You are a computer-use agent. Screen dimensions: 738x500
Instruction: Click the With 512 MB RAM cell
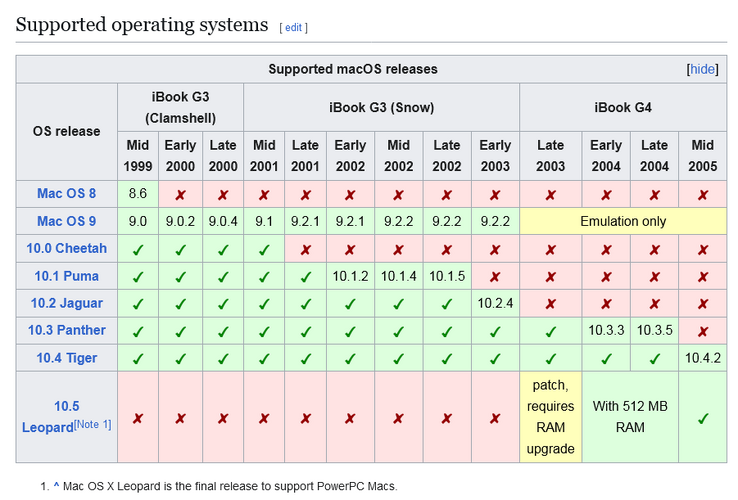tap(630, 417)
